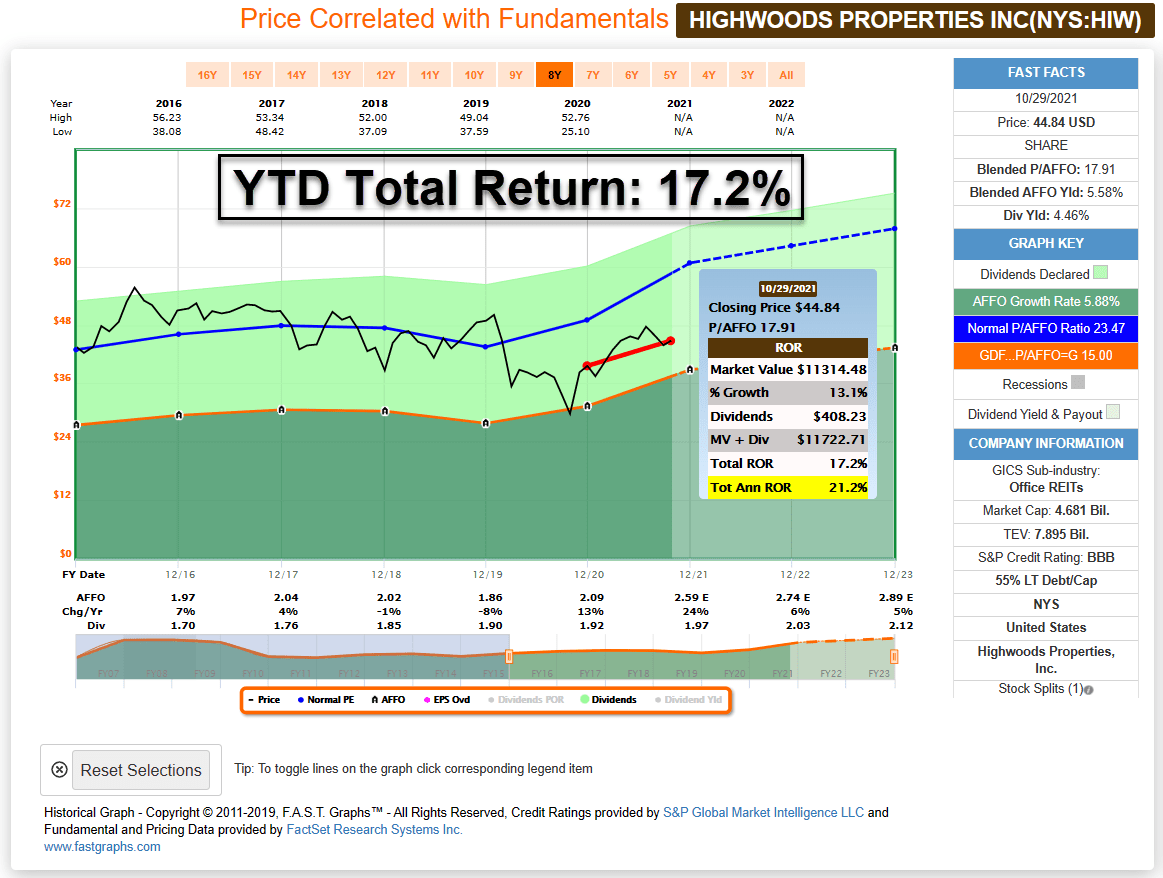Toggle the Dividends Declared graph key checkbox
The width and height of the screenshot is (1163, 878).
(x=1101, y=273)
